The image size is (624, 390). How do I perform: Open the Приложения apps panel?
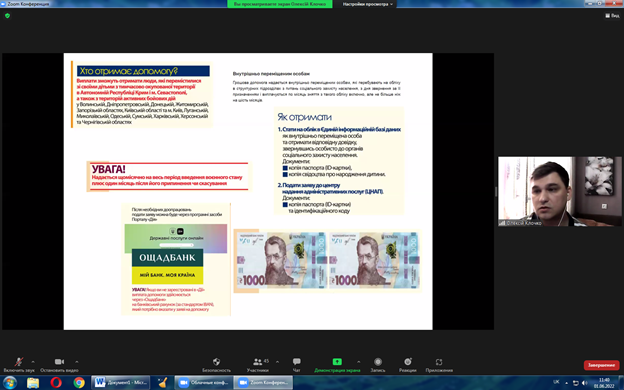[x=439, y=365]
